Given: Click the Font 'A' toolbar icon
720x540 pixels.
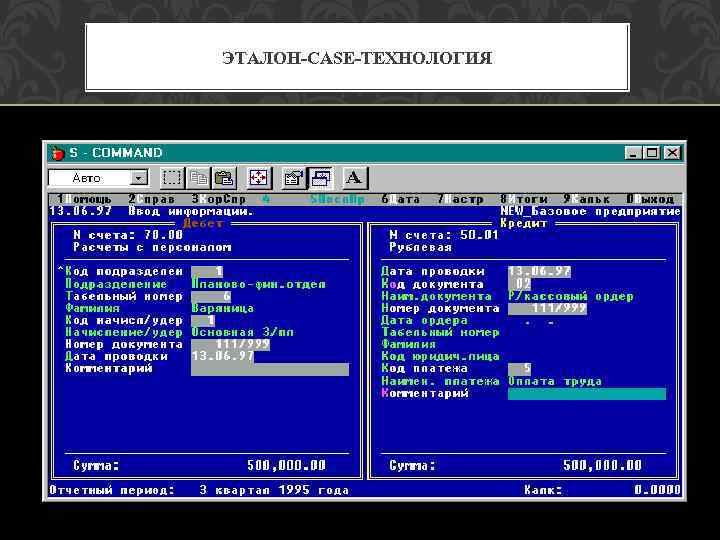Looking at the screenshot, I should (354, 178).
